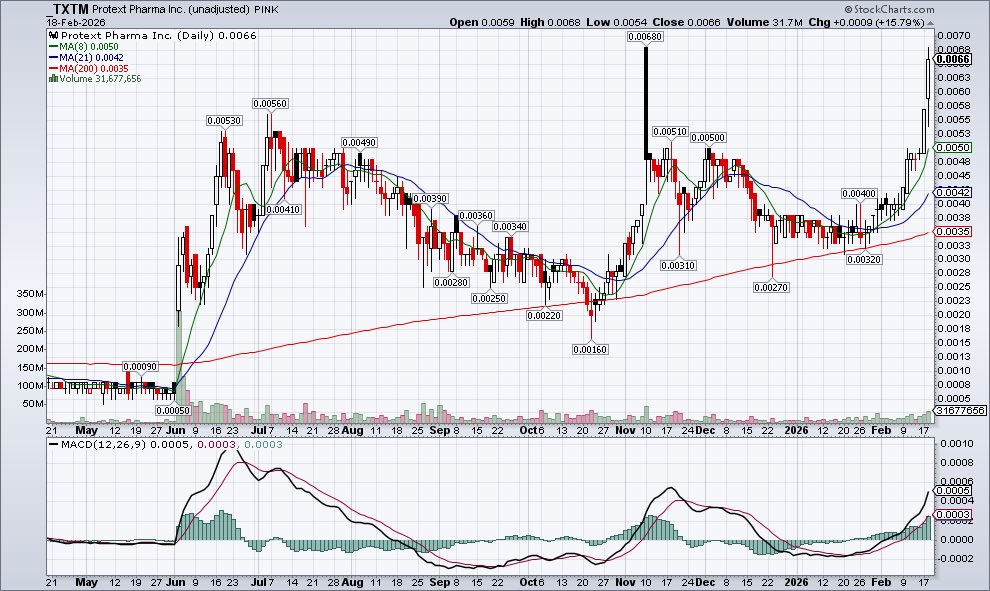The height and width of the screenshot is (591, 990).
Task: Click the 0.0066 last price tag on axis
Action: click(953, 60)
